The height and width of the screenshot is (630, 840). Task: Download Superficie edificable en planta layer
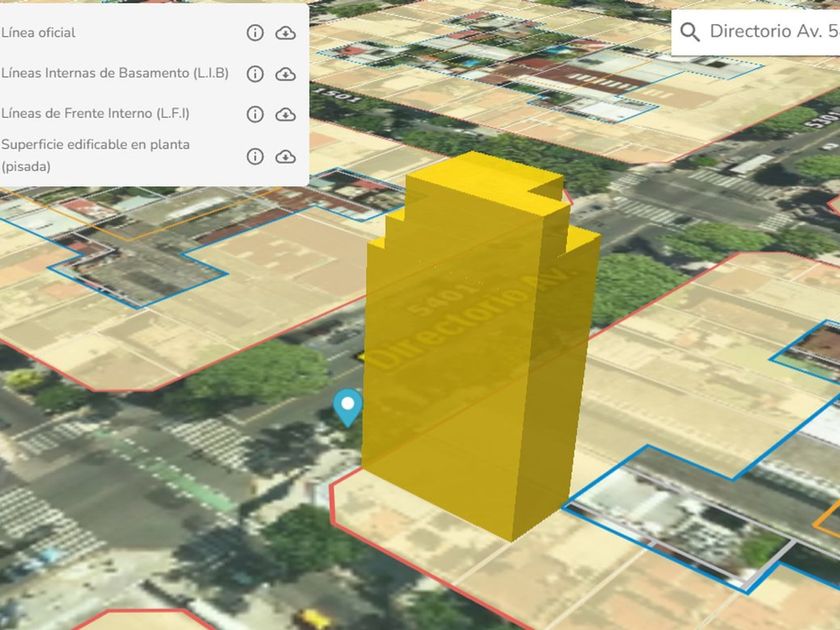point(285,156)
